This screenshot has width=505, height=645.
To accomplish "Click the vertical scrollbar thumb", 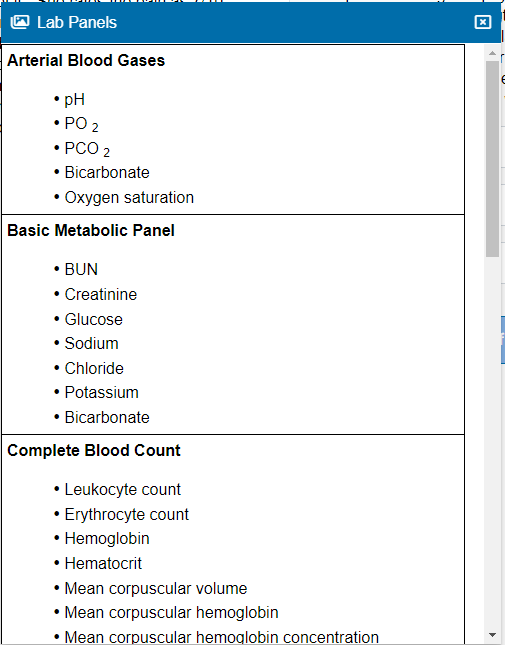I will pos(492,159).
